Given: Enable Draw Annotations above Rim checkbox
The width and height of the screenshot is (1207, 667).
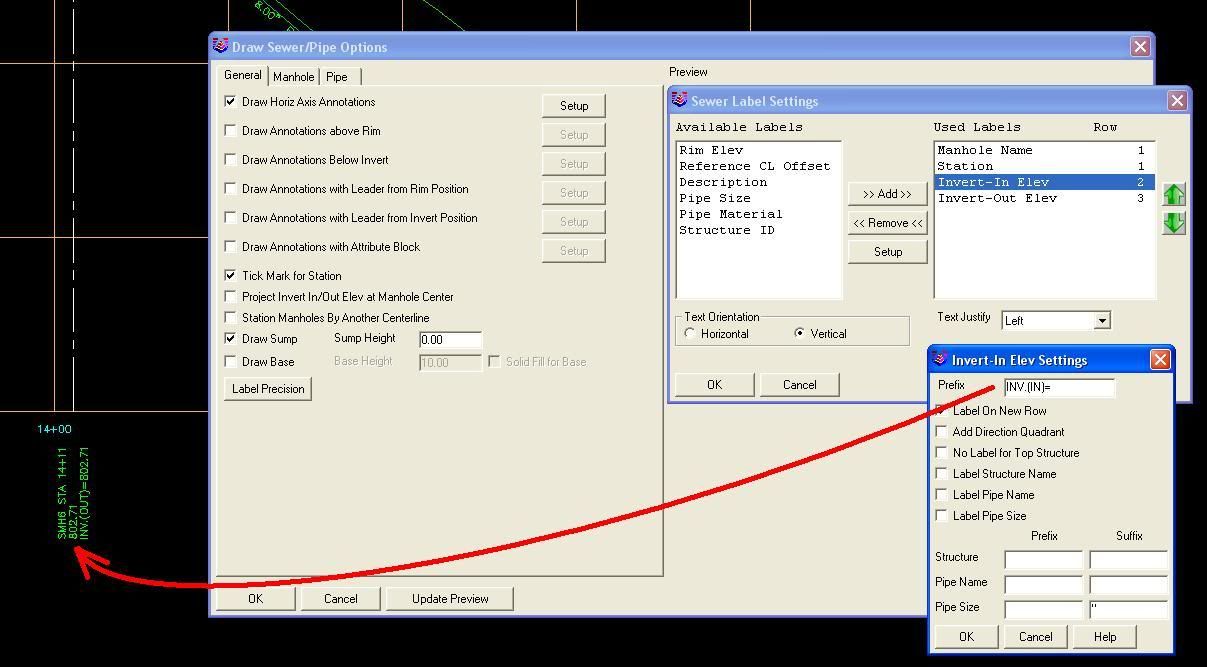Looking at the screenshot, I should point(231,131).
